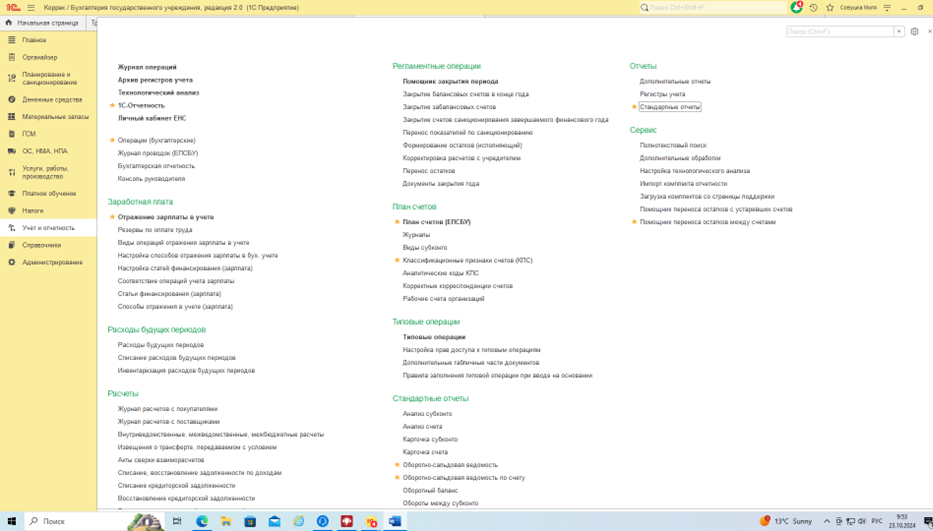Viewport: 933px width, 531px height.
Task: Open Акты сверки взаиморасчетов
Action: tap(161, 460)
